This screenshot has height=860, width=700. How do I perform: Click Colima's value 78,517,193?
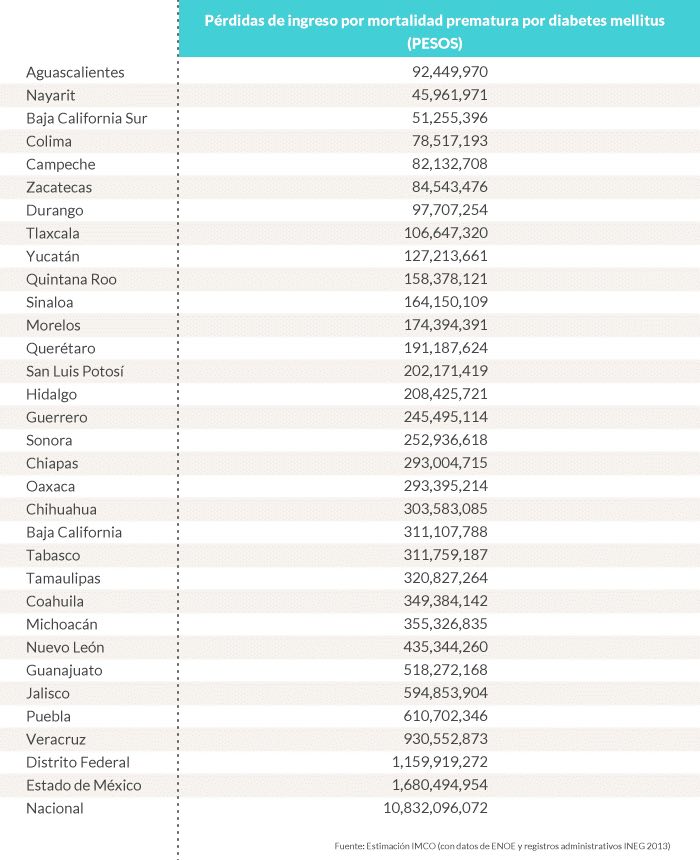450,141
